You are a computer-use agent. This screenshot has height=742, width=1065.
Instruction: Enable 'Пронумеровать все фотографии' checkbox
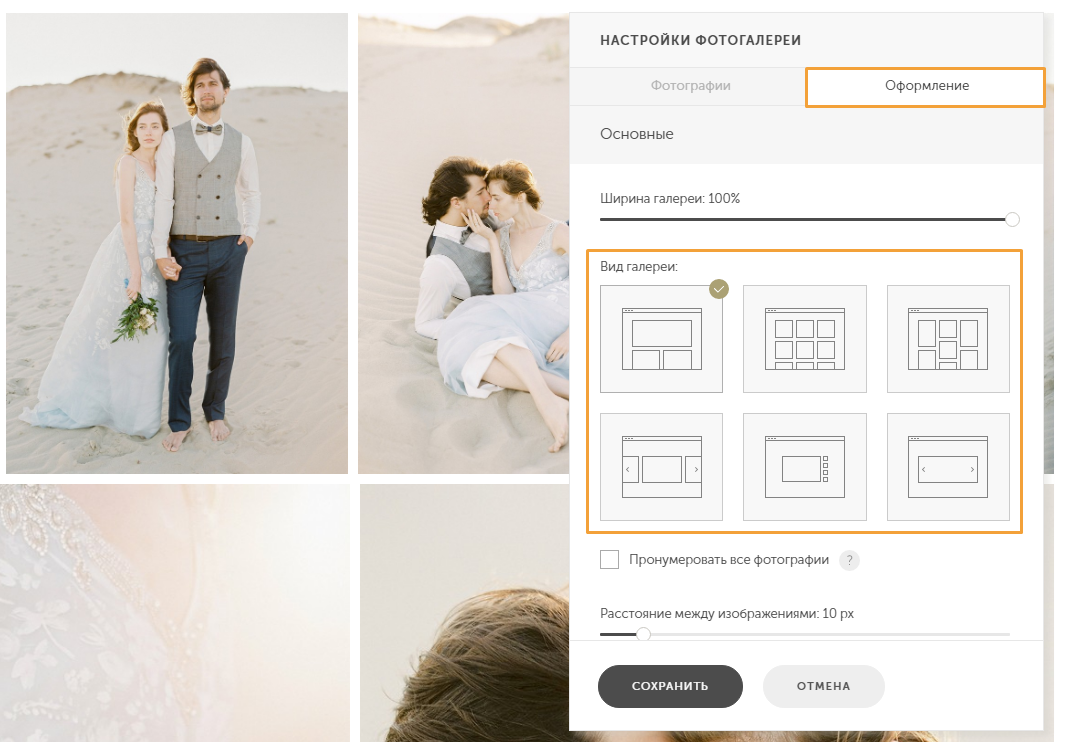[x=609, y=560]
